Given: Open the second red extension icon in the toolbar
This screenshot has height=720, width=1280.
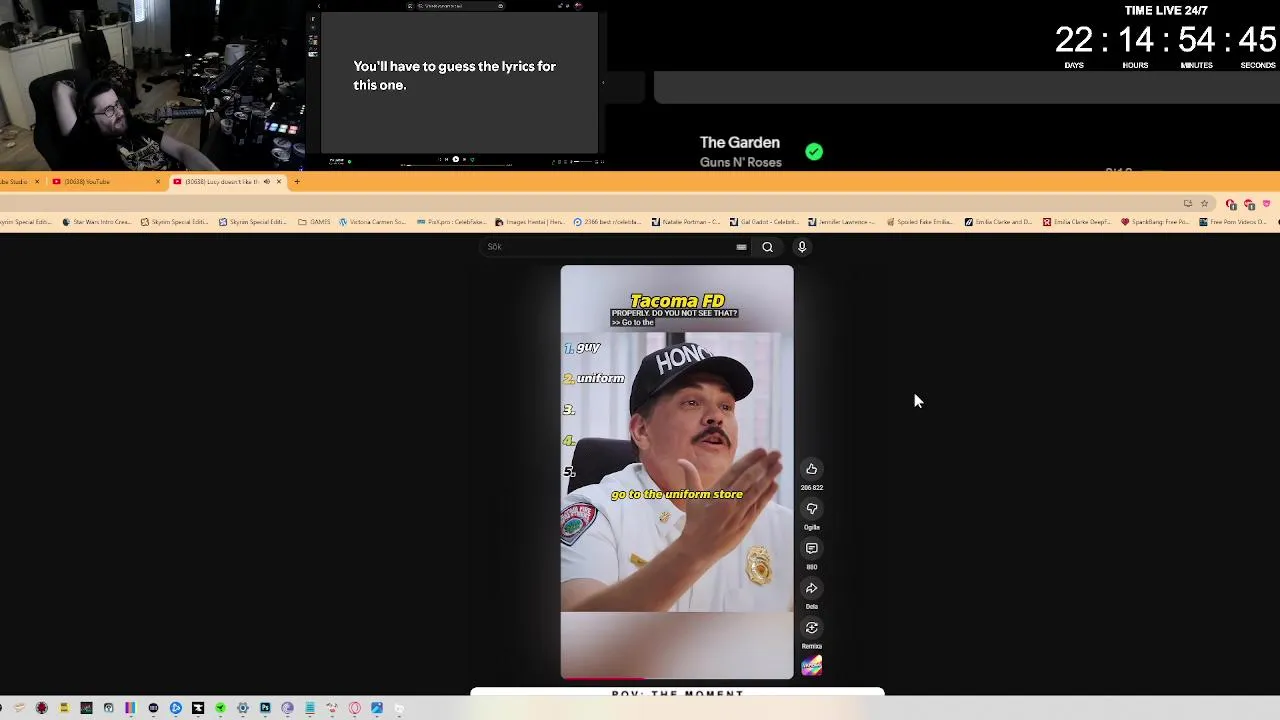Looking at the screenshot, I should point(1249,204).
